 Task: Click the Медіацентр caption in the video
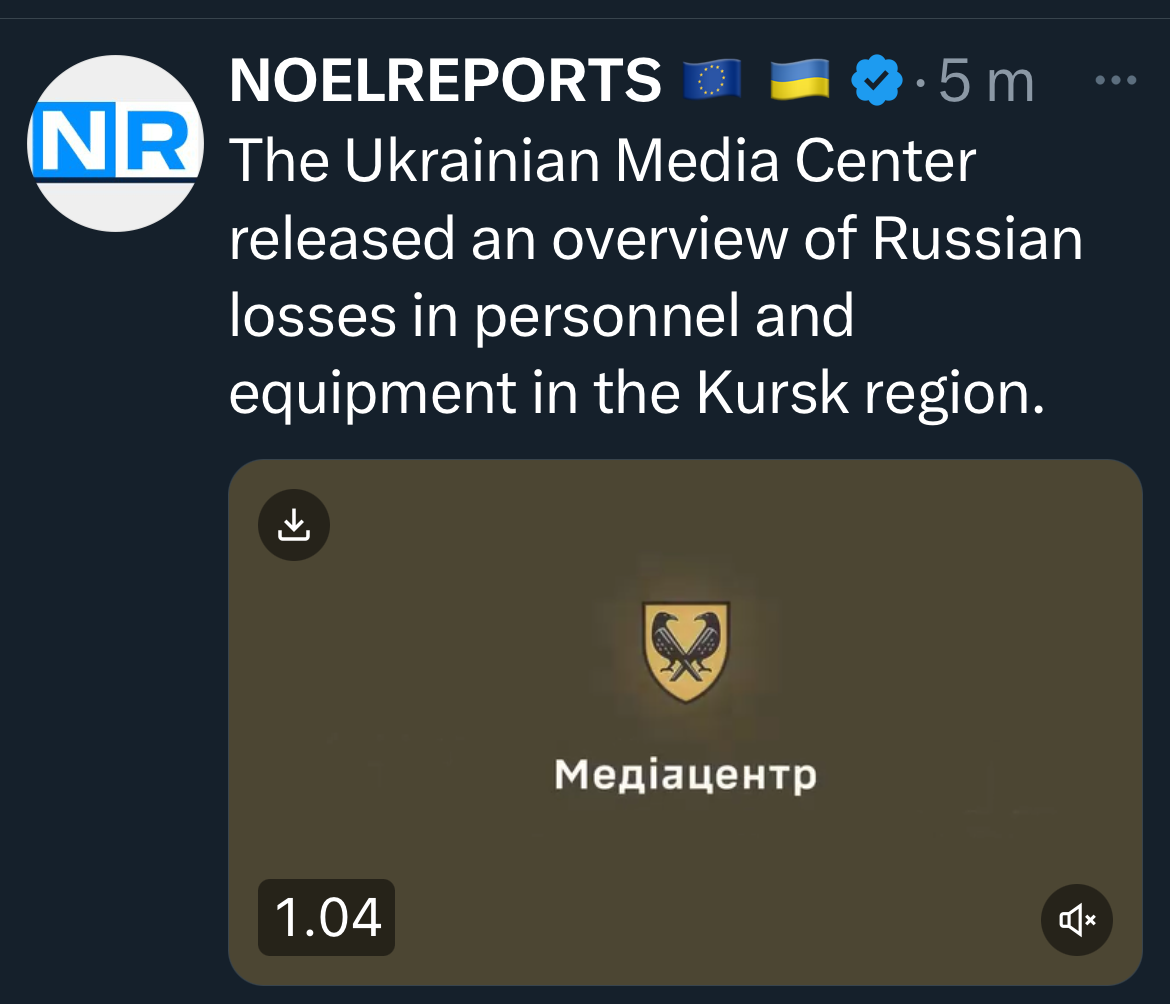(686, 776)
